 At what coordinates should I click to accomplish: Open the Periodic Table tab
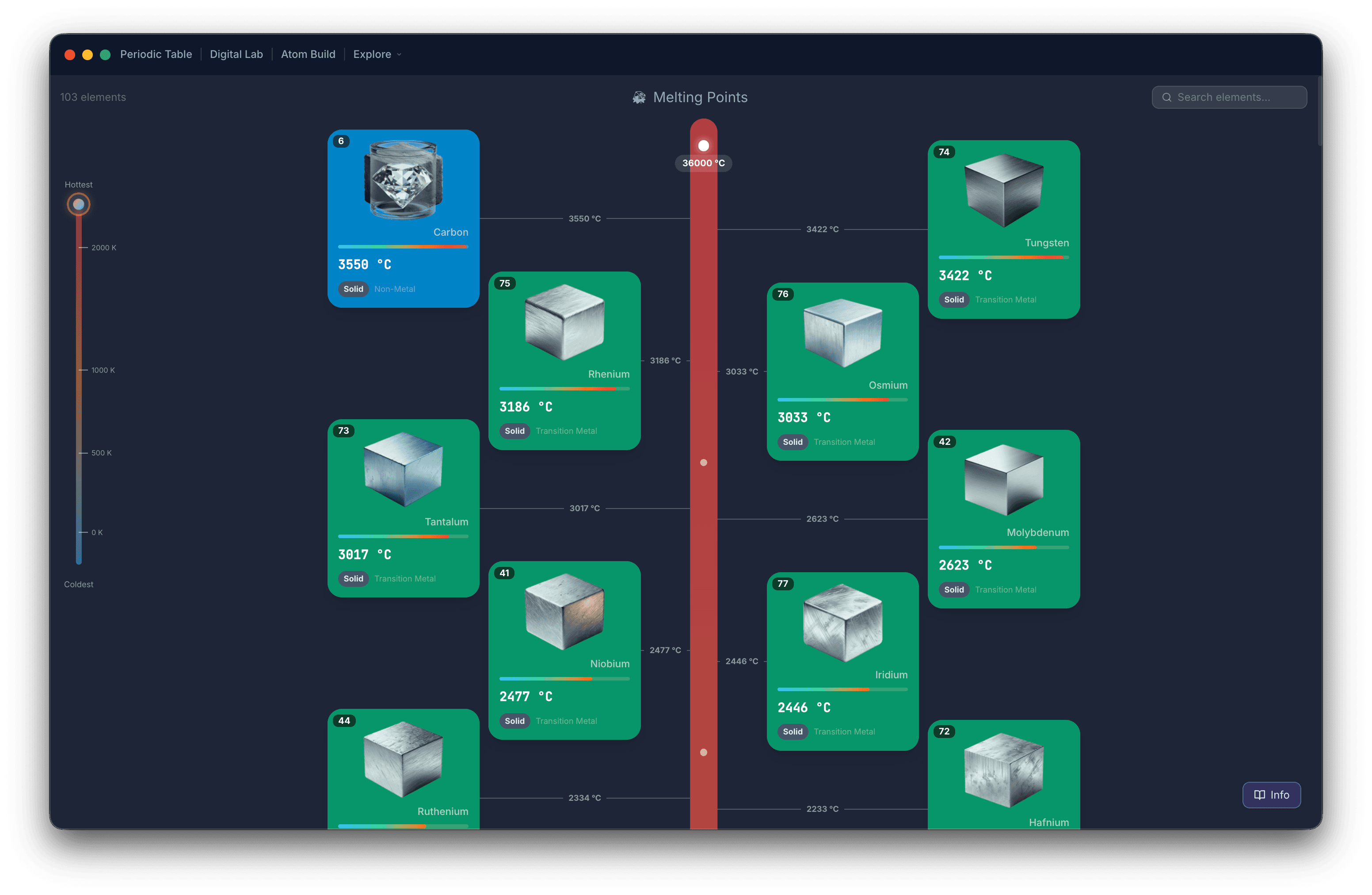[x=156, y=54]
